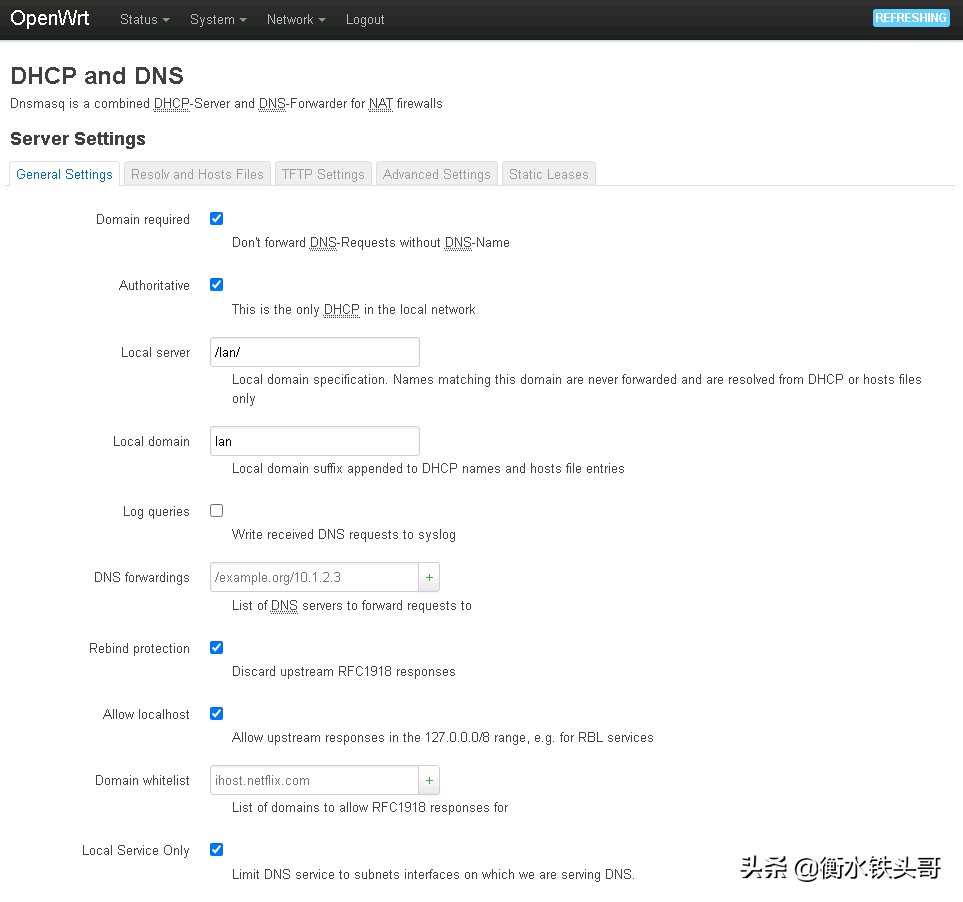The image size is (963, 902).
Task: Expand the System dropdown menu
Action: click(x=218, y=20)
